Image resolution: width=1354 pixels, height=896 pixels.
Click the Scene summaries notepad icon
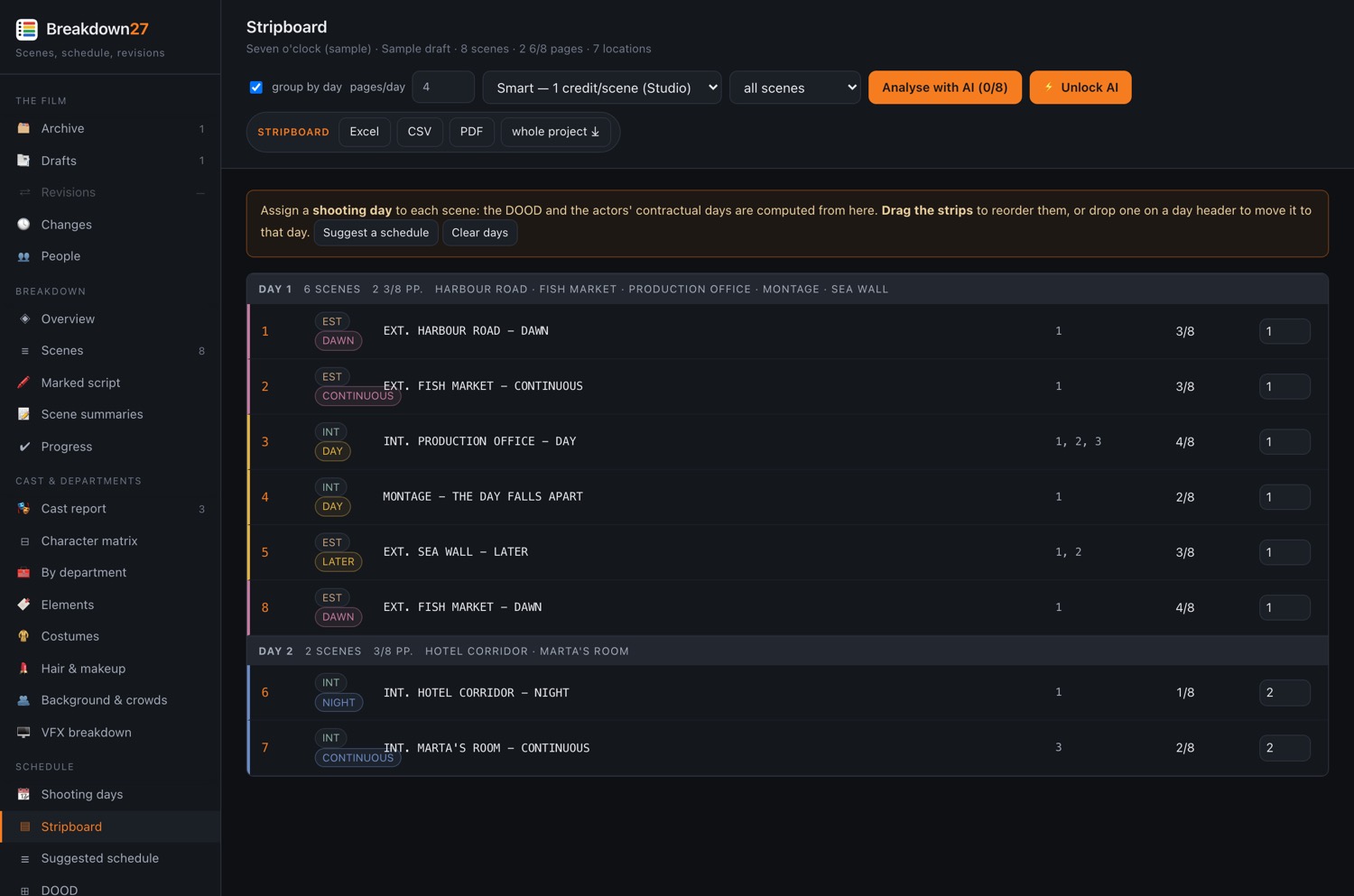[23, 414]
